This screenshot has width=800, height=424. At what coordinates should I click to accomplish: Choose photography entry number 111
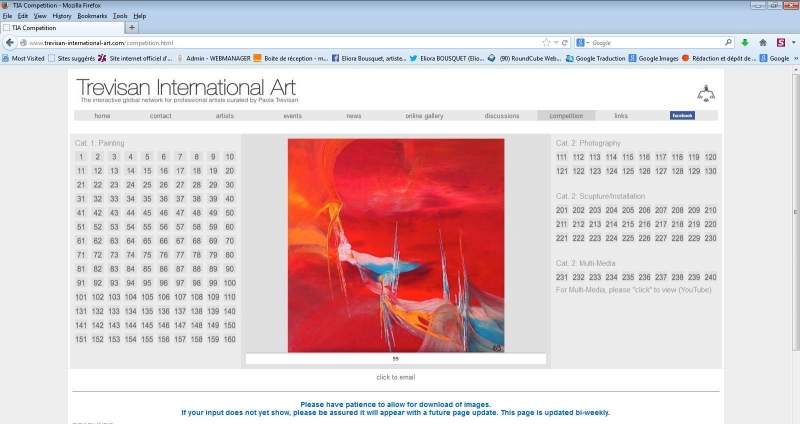(x=562, y=157)
